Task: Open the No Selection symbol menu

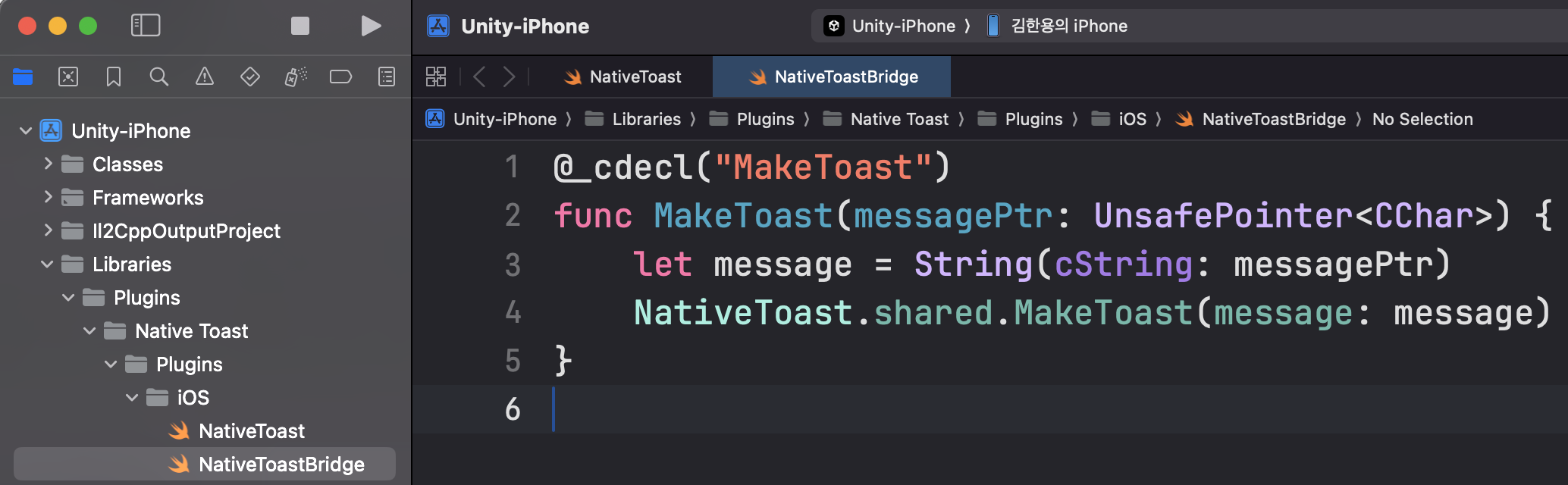Action: (x=1422, y=119)
